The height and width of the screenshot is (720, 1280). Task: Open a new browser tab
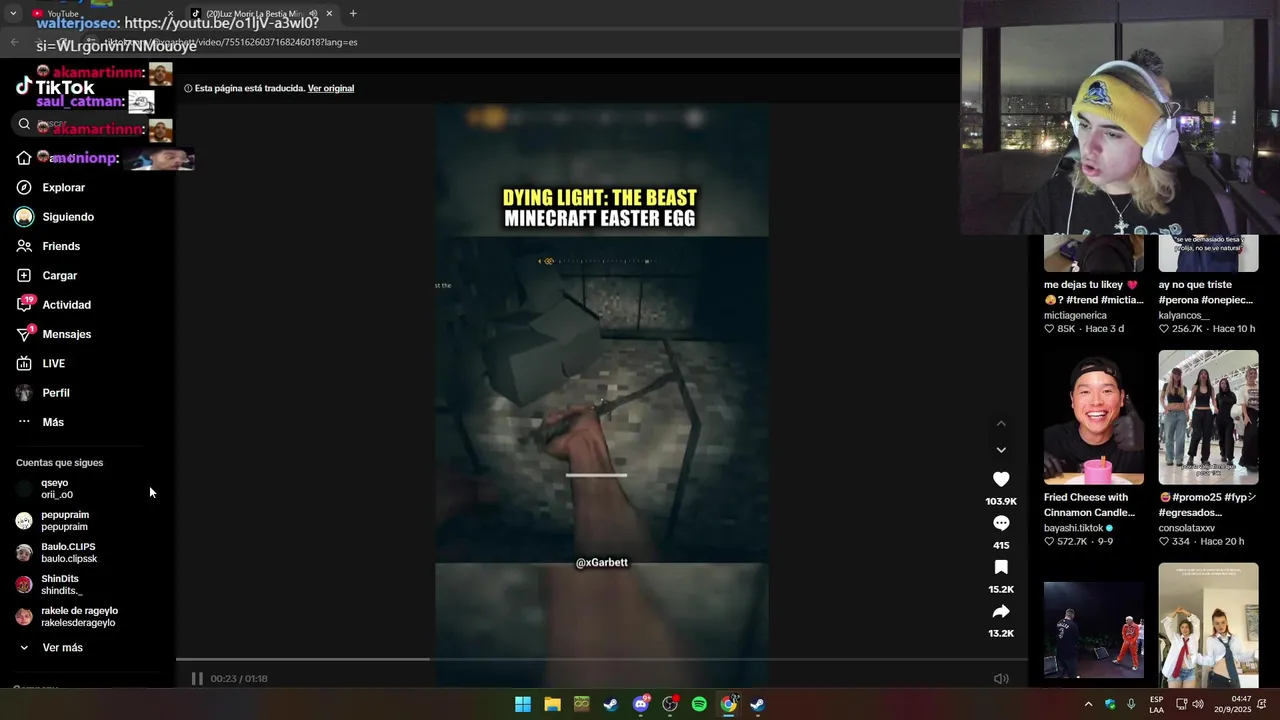pos(353,14)
